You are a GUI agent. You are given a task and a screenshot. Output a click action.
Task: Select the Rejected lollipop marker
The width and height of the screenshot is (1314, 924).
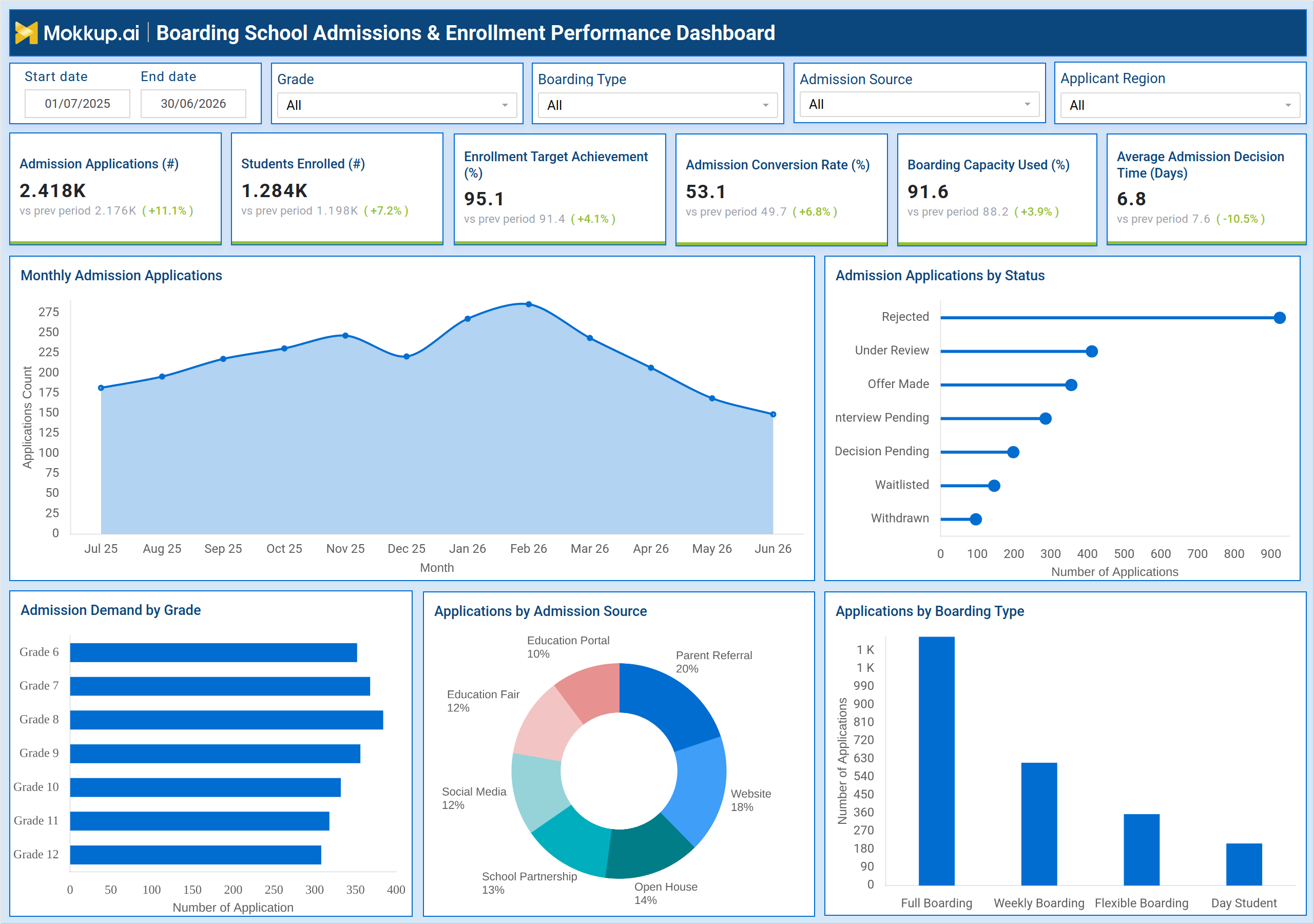click(1280, 318)
